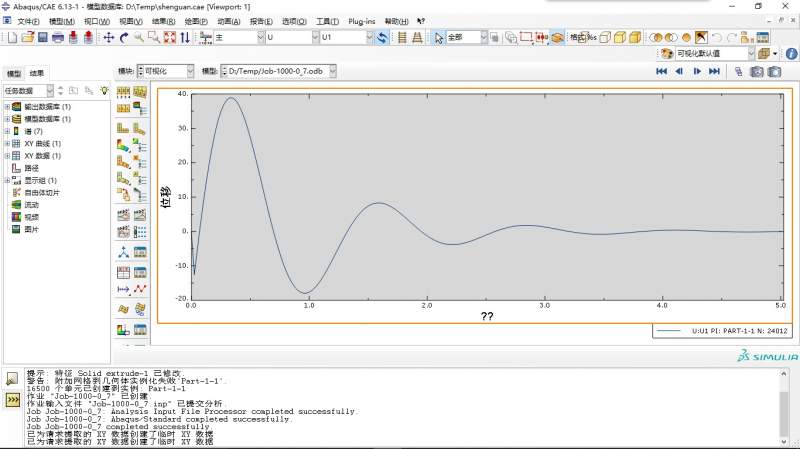Open the U field output dropdown
800x449 pixels.
pos(315,37)
